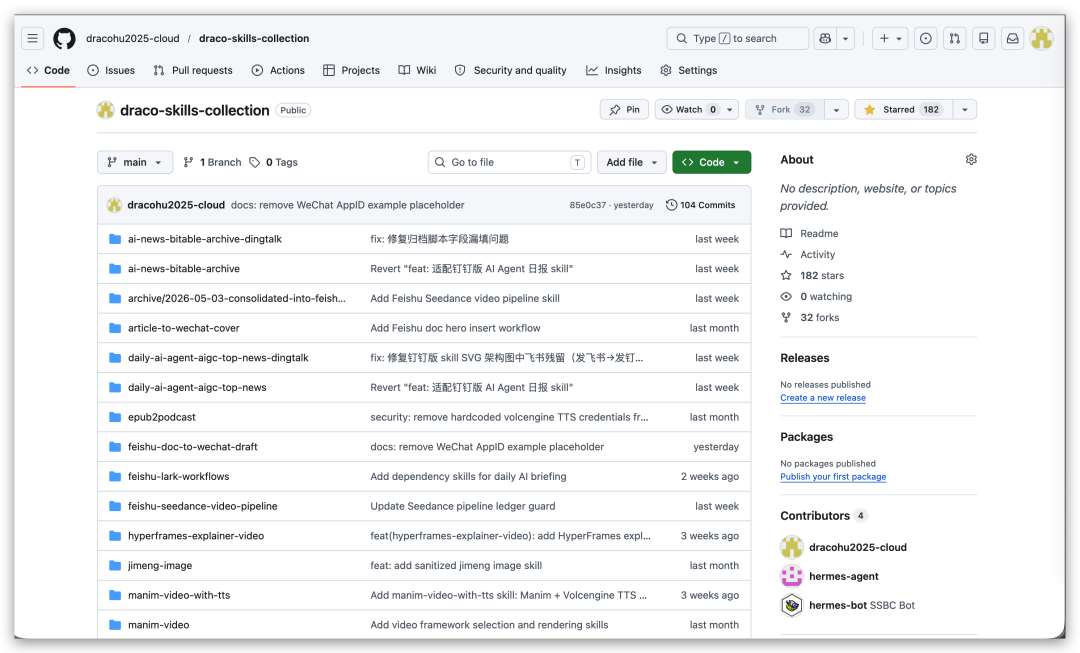The width and height of the screenshot is (1080, 653).
Task: Click the pulse icon next to Activity
Action: pos(786,254)
